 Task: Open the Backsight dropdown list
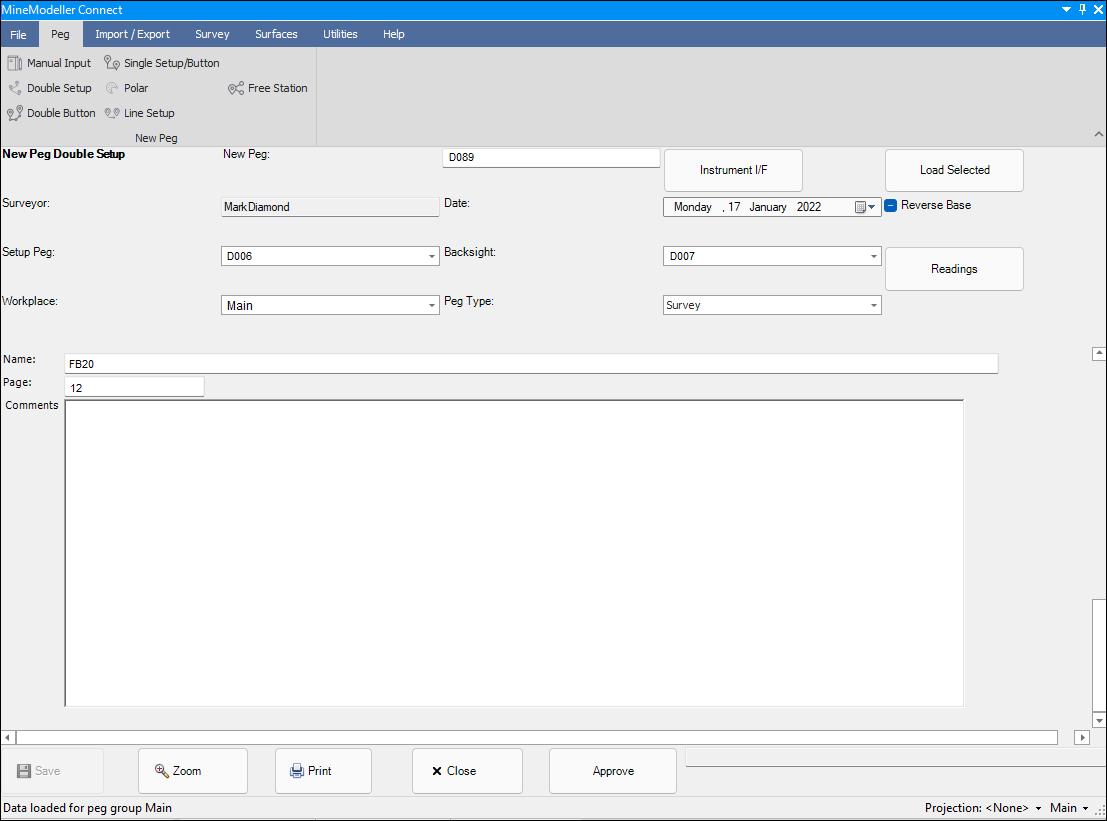pyautogui.click(x=873, y=257)
